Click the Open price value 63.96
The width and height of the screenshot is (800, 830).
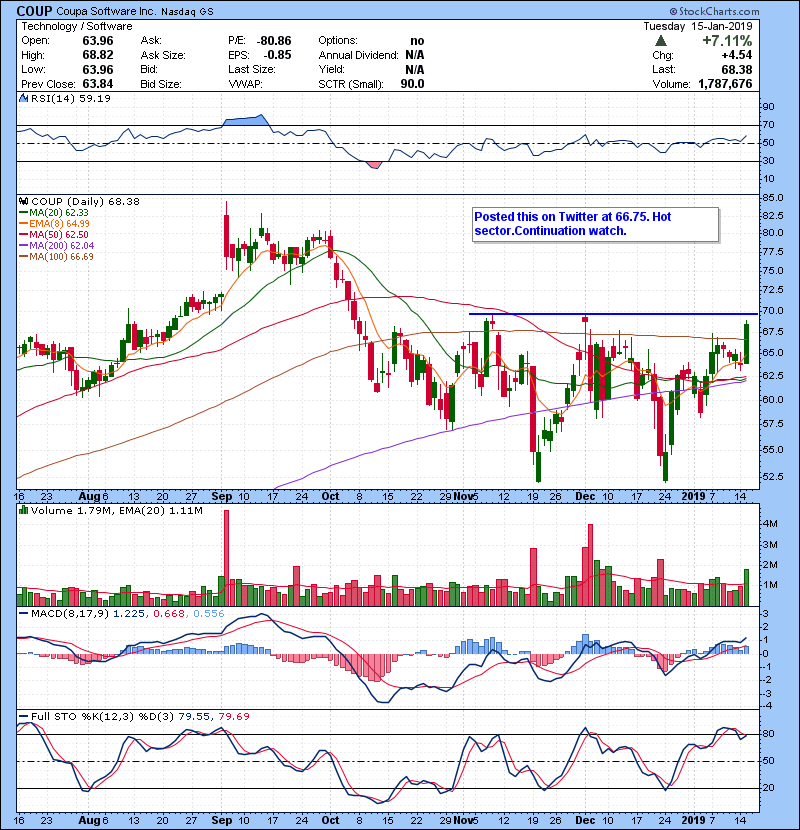tap(98, 41)
